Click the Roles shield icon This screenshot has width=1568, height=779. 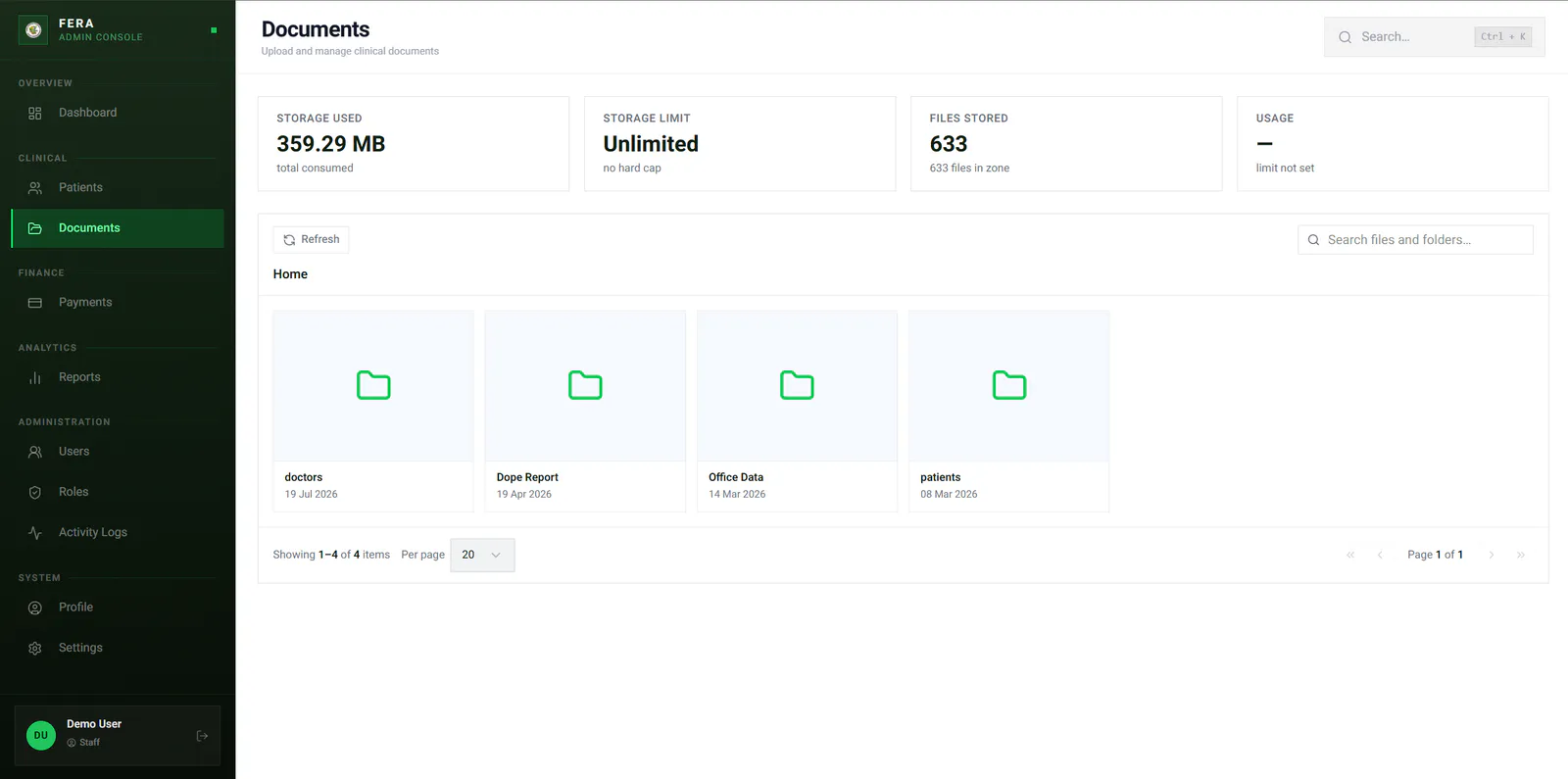pyautogui.click(x=35, y=493)
